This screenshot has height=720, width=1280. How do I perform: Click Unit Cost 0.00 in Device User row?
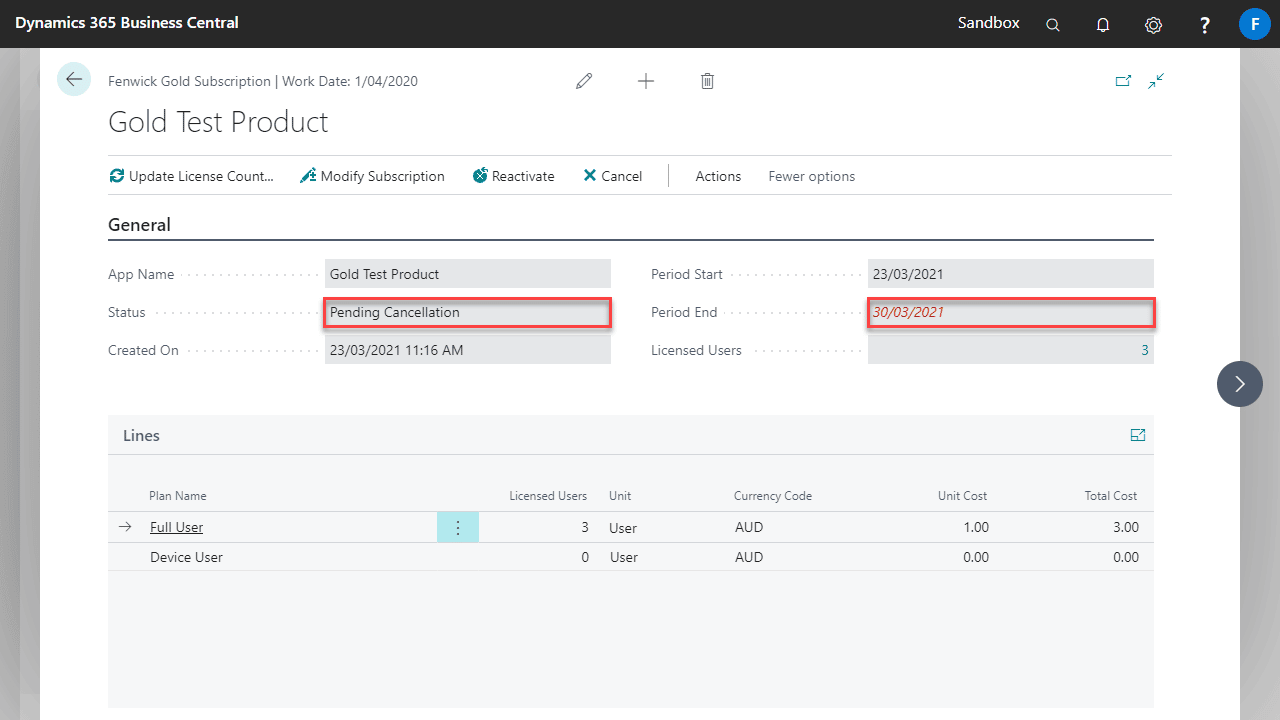pos(976,557)
